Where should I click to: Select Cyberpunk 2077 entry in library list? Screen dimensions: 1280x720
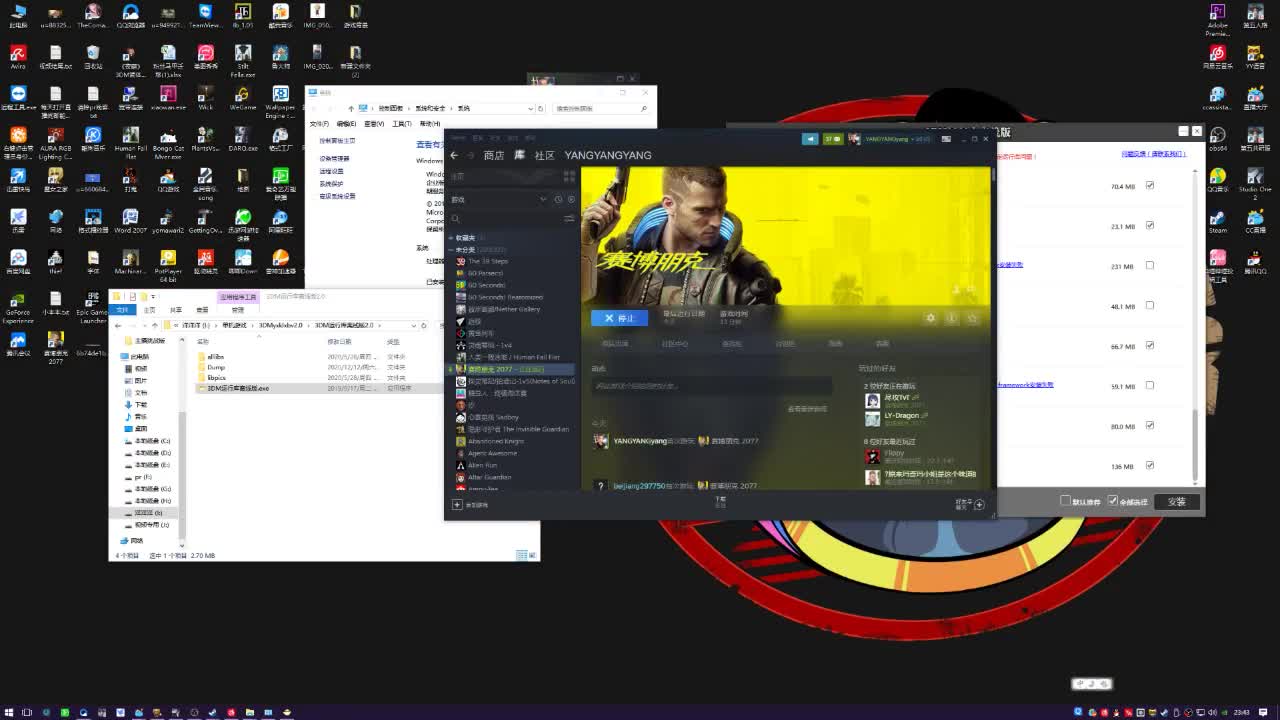pyautogui.click(x=509, y=369)
